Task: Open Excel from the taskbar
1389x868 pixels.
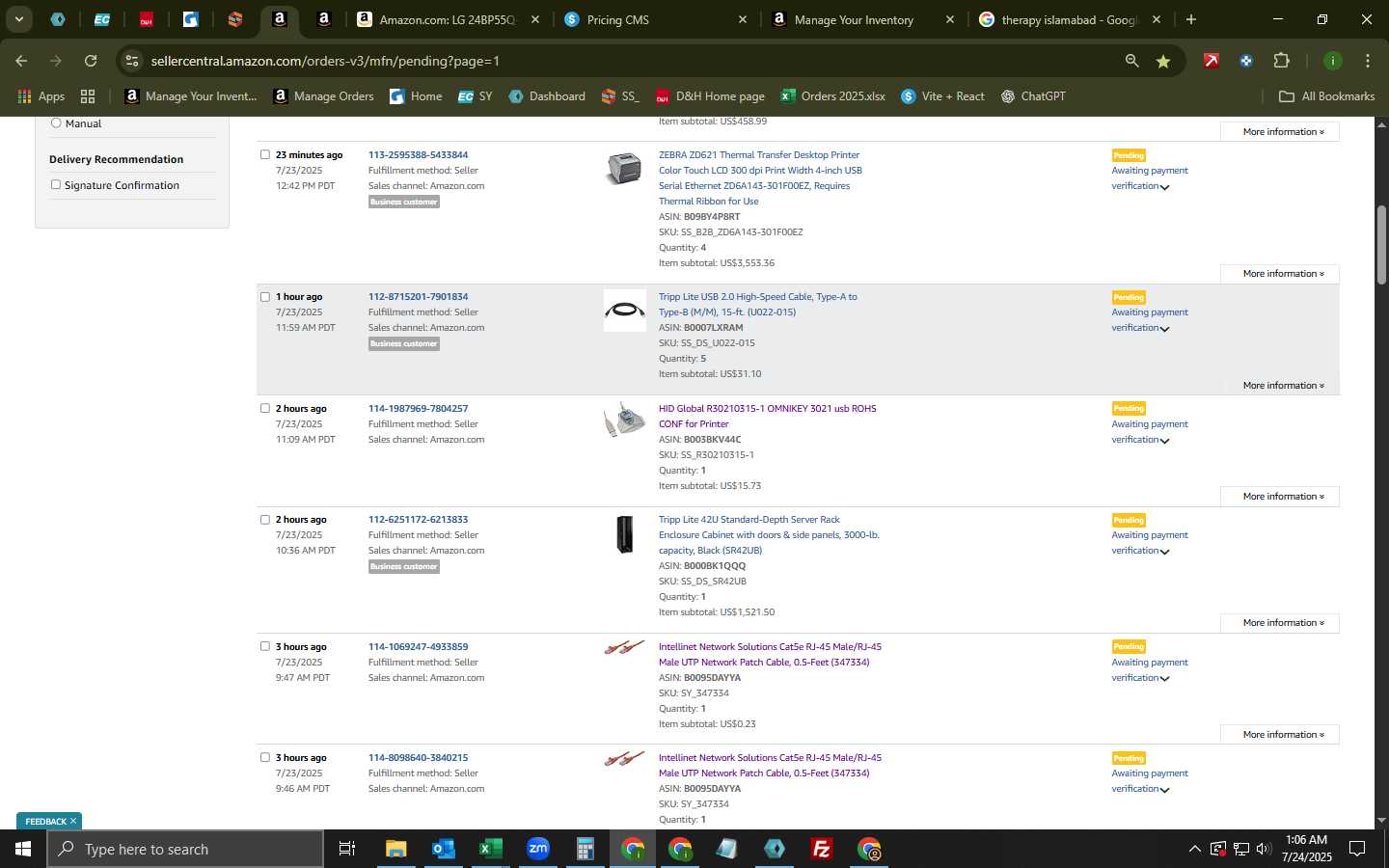Action: [x=490, y=849]
